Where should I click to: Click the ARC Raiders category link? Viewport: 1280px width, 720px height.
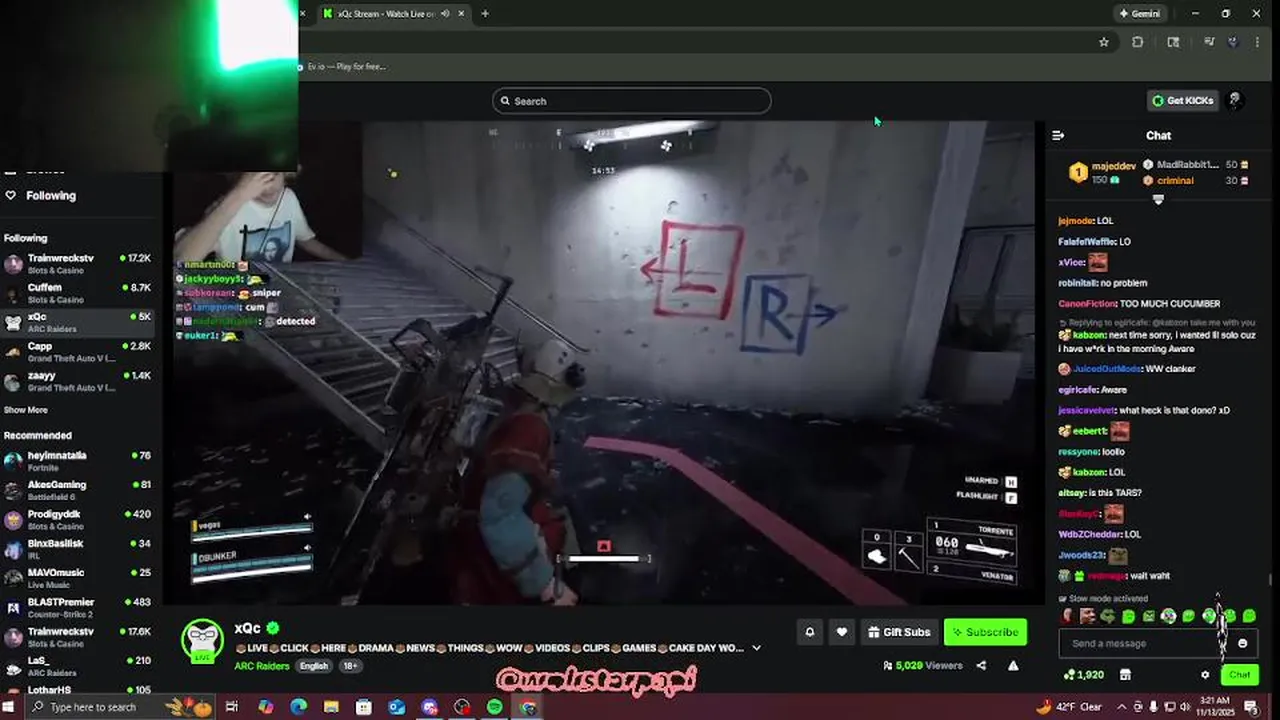point(262,666)
